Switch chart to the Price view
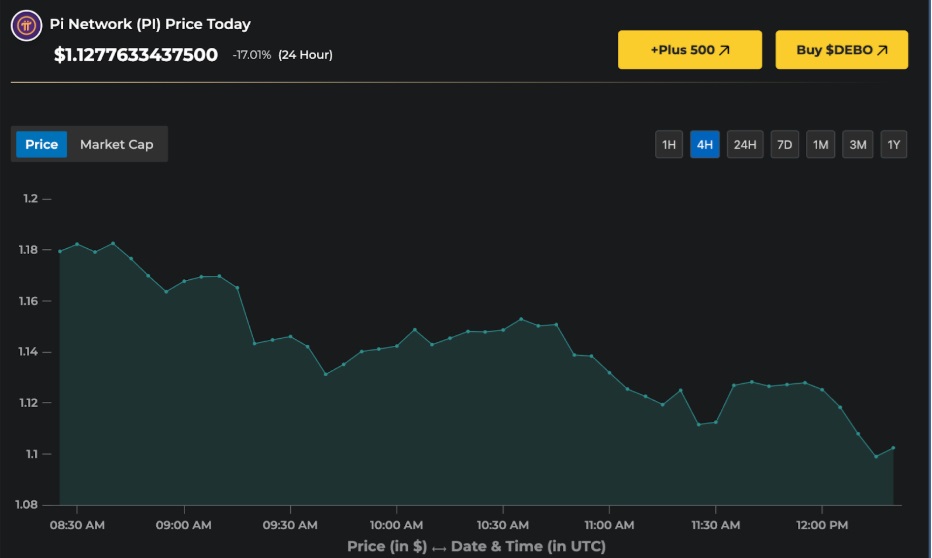The height and width of the screenshot is (558, 932). click(42, 144)
